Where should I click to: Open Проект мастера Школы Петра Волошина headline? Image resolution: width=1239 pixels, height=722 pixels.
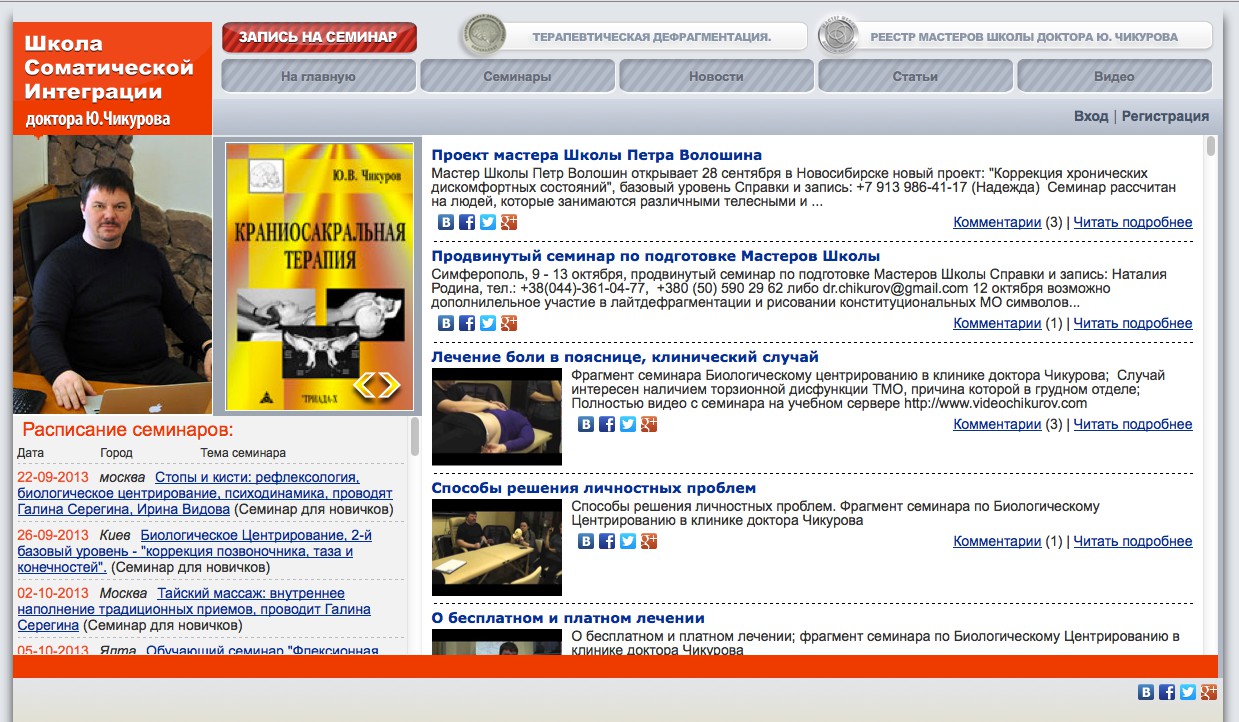[x=597, y=155]
